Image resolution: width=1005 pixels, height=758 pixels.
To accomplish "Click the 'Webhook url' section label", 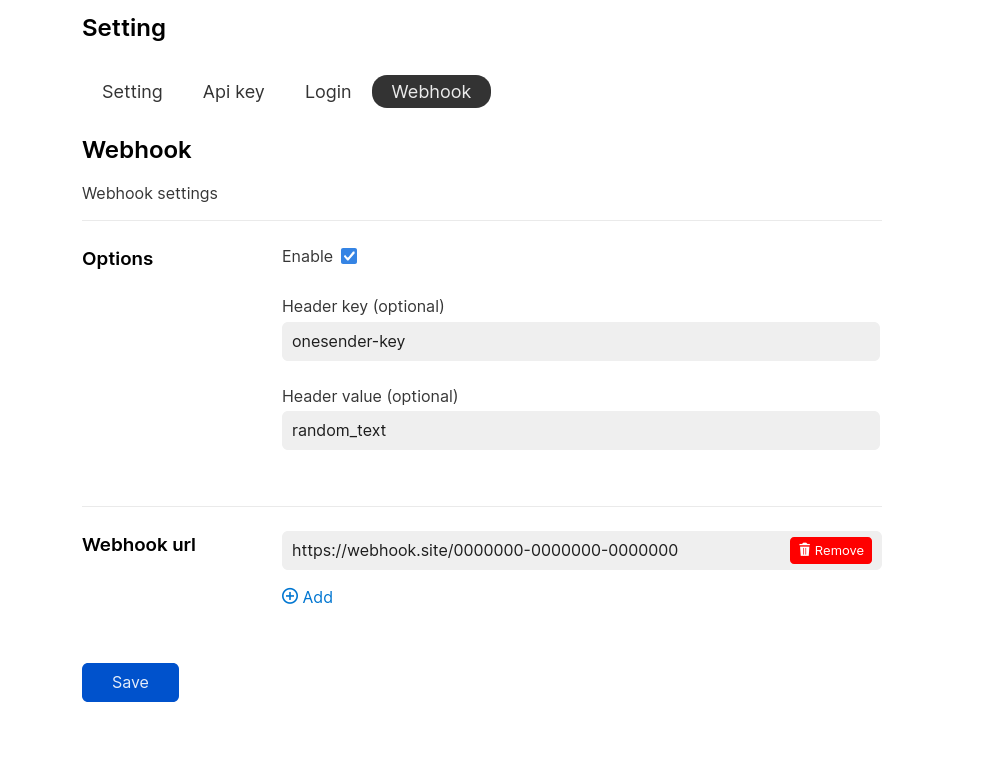I will click(139, 545).
